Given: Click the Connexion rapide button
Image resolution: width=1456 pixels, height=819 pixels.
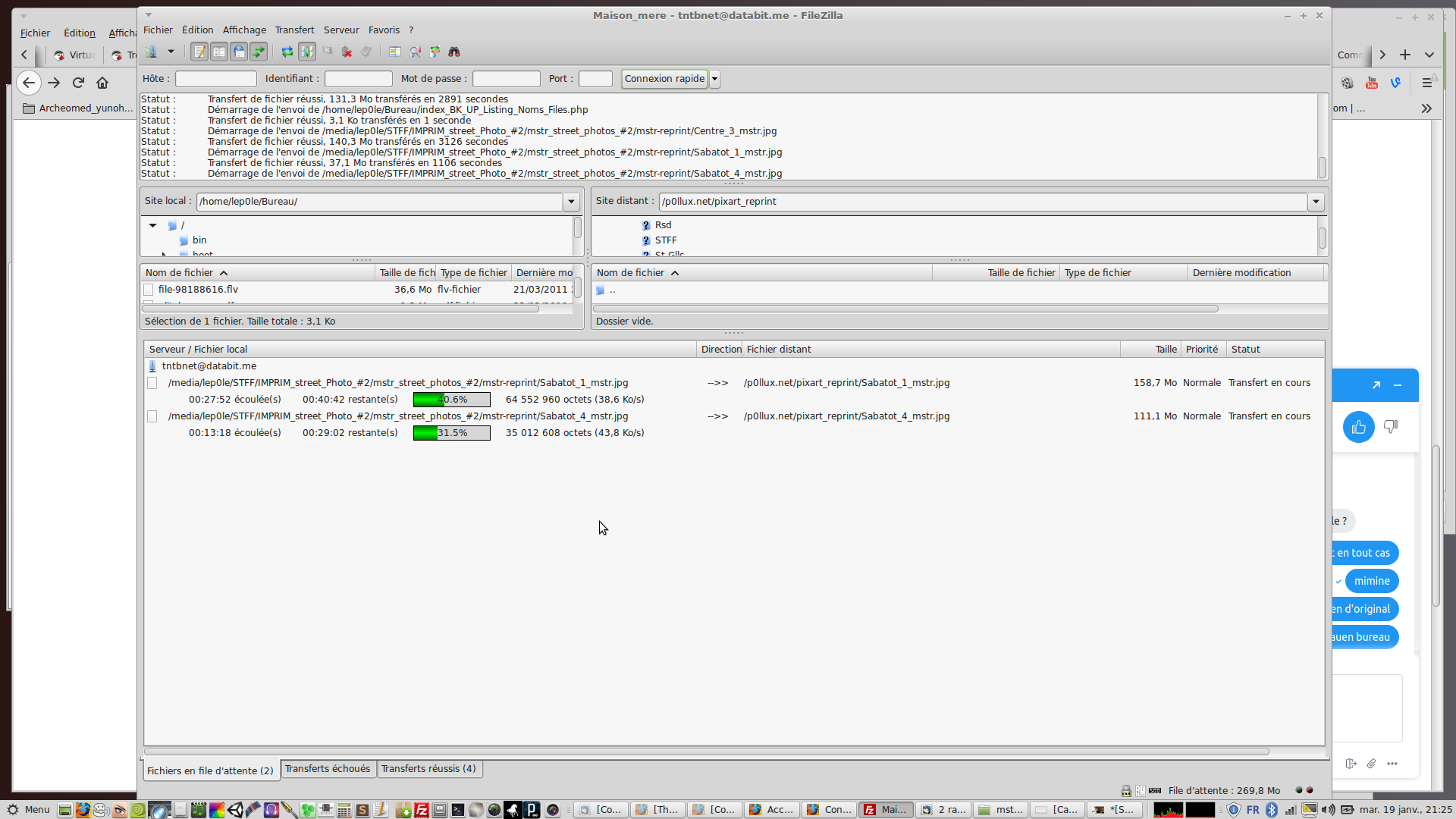Looking at the screenshot, I should tap(664, 79).
